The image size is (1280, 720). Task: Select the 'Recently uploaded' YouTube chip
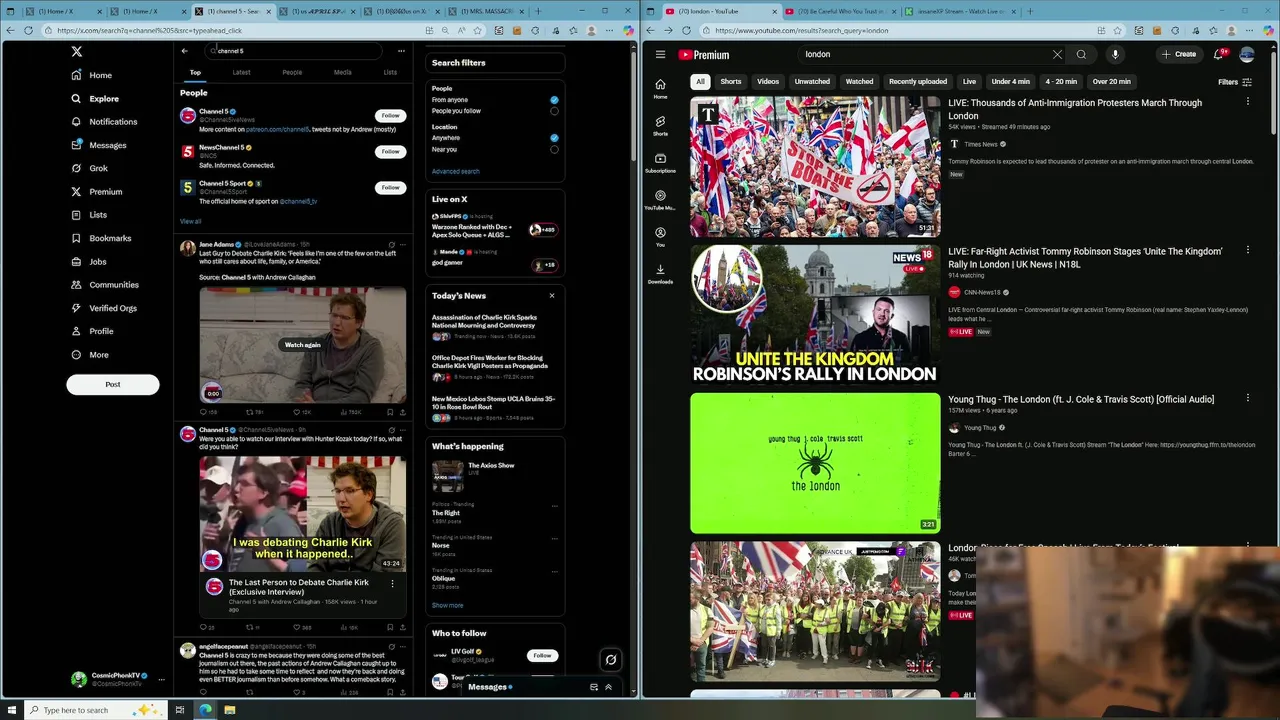pos(918,82)
